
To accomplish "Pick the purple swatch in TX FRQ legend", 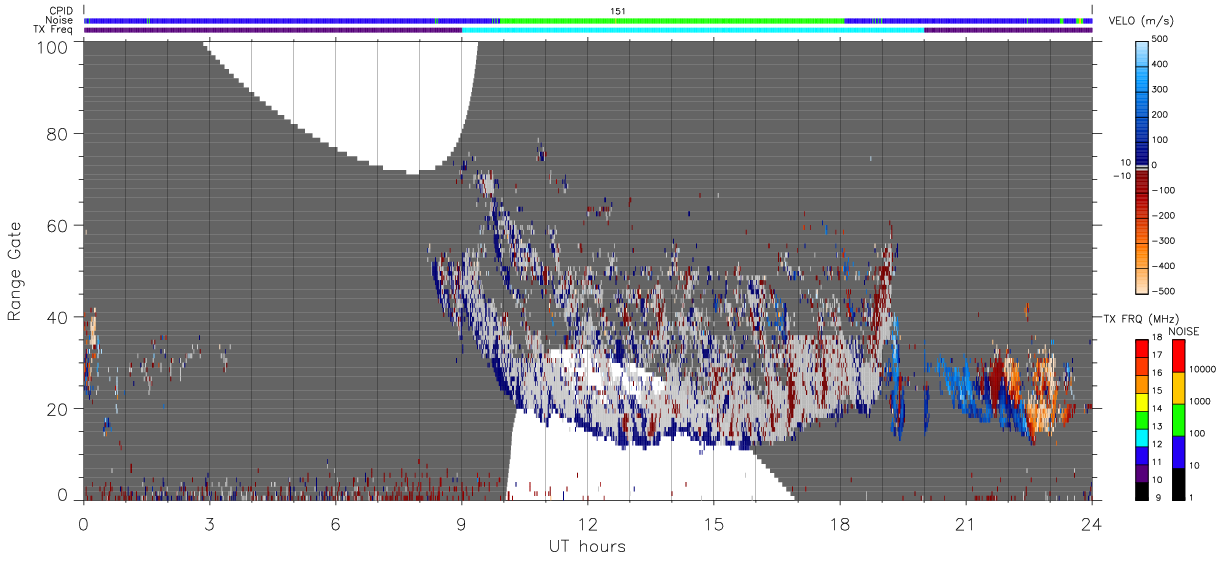I will [1141, 473].
